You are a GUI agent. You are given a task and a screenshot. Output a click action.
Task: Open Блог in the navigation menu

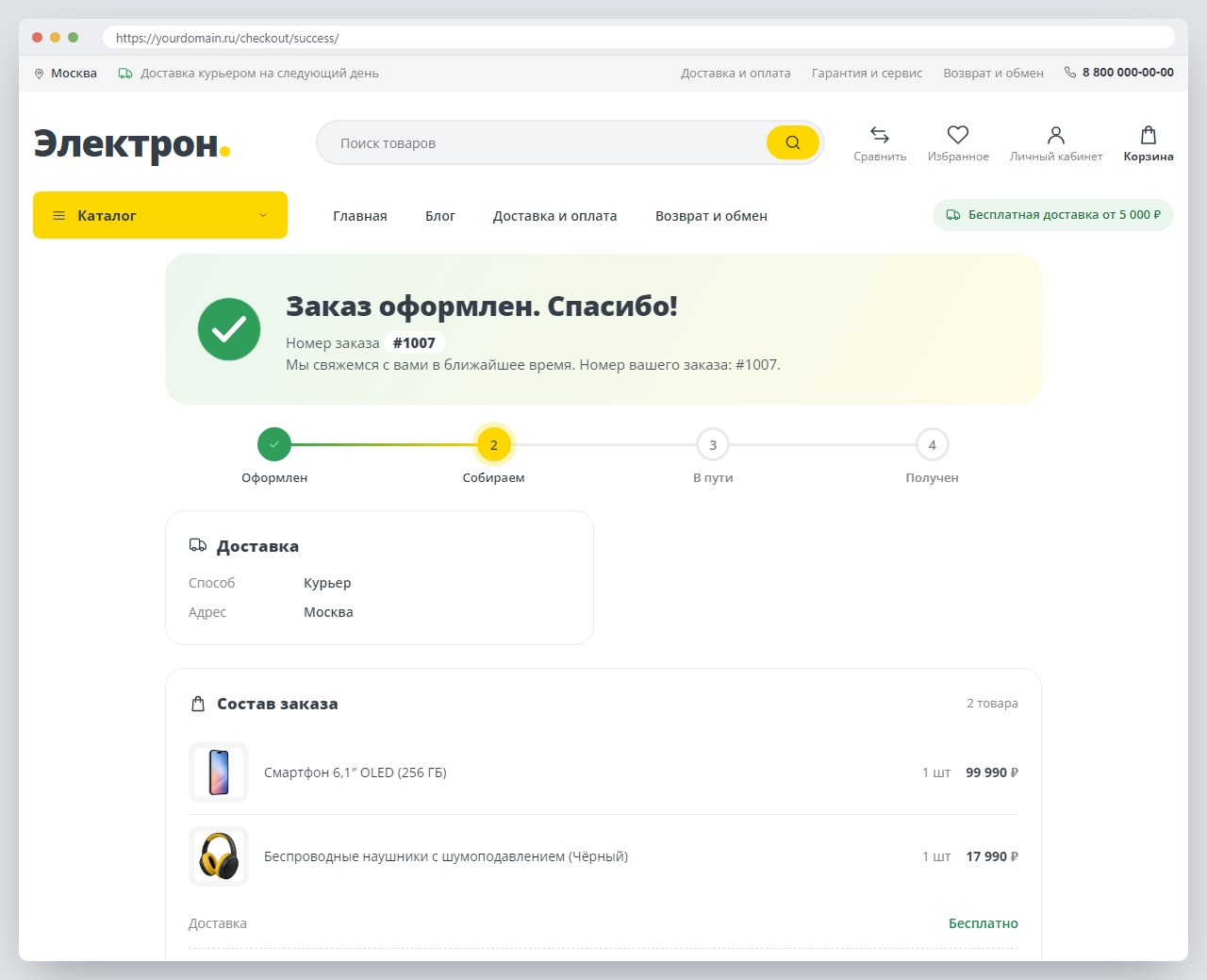[x=440, y=216]
